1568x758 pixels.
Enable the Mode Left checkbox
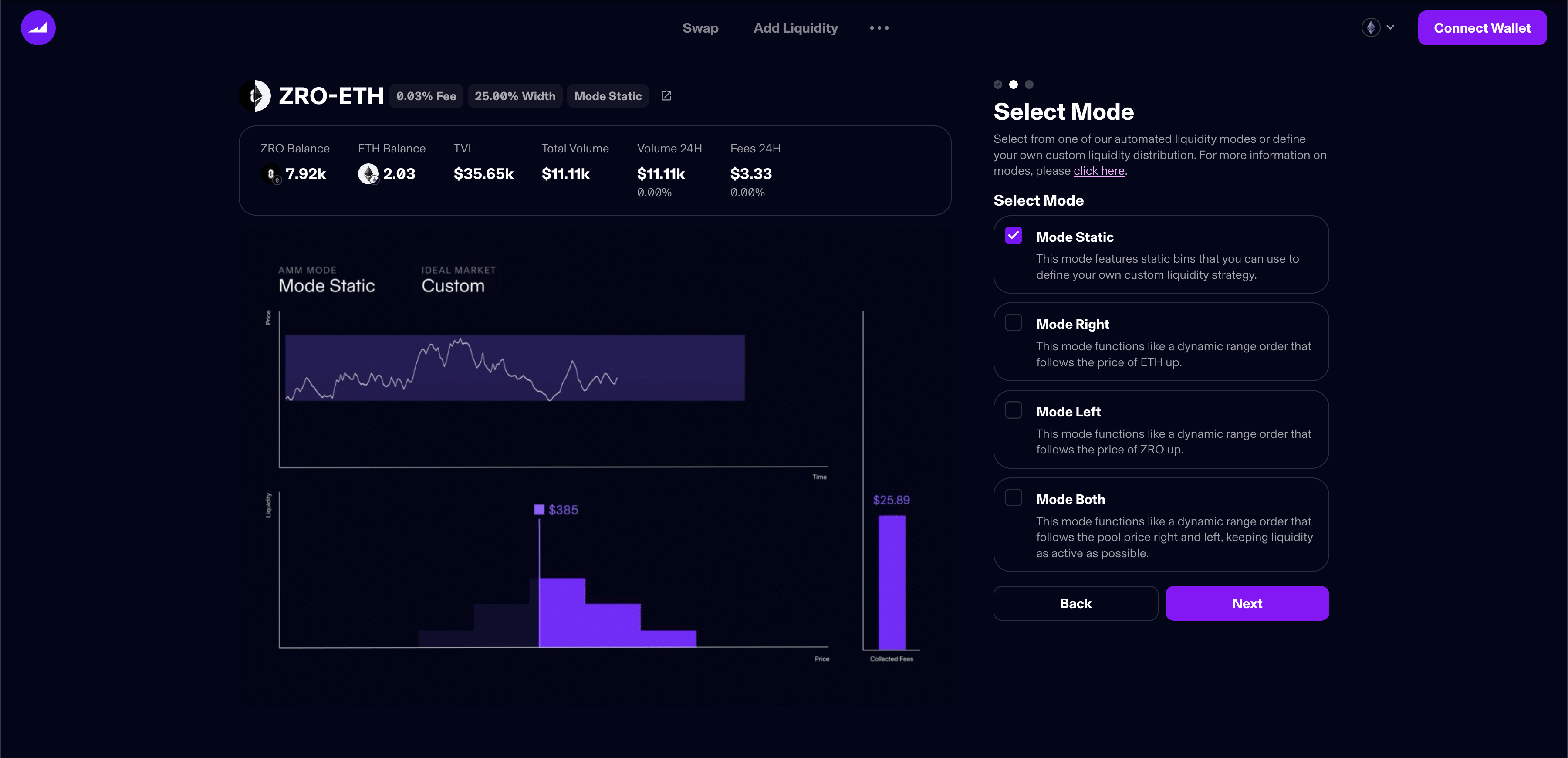point(1014,410)
